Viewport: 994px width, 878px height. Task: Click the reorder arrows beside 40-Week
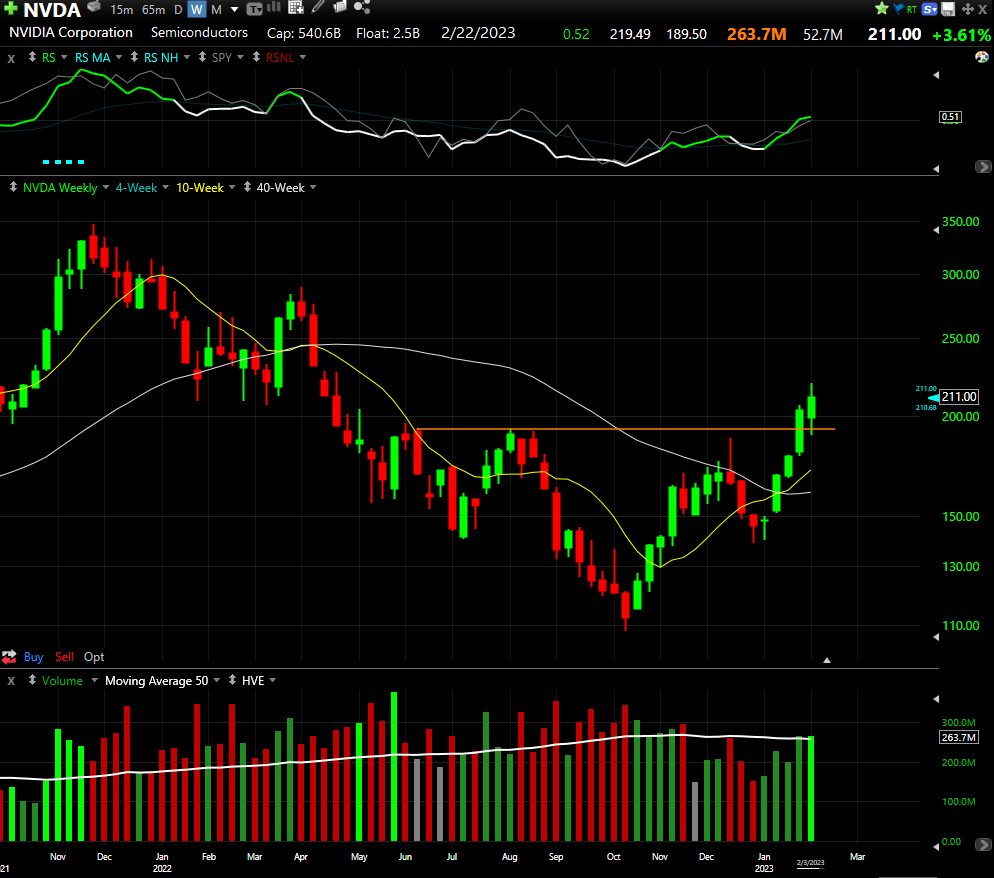(247, 188)
